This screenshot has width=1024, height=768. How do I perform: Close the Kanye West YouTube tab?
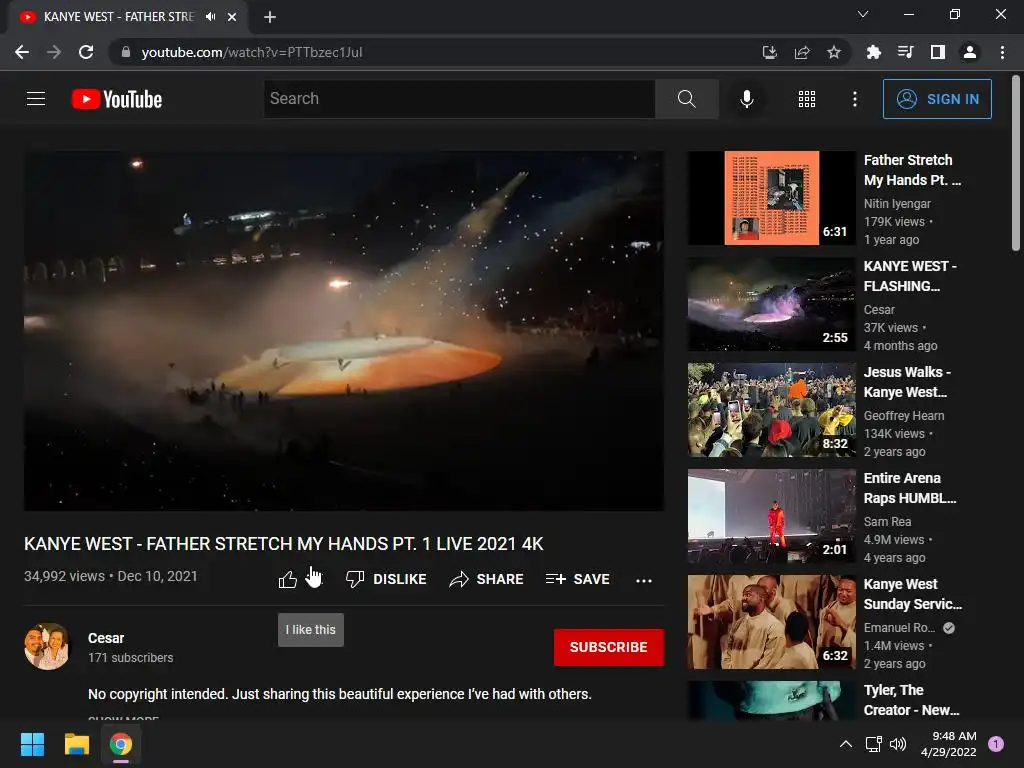coord(232,17)
